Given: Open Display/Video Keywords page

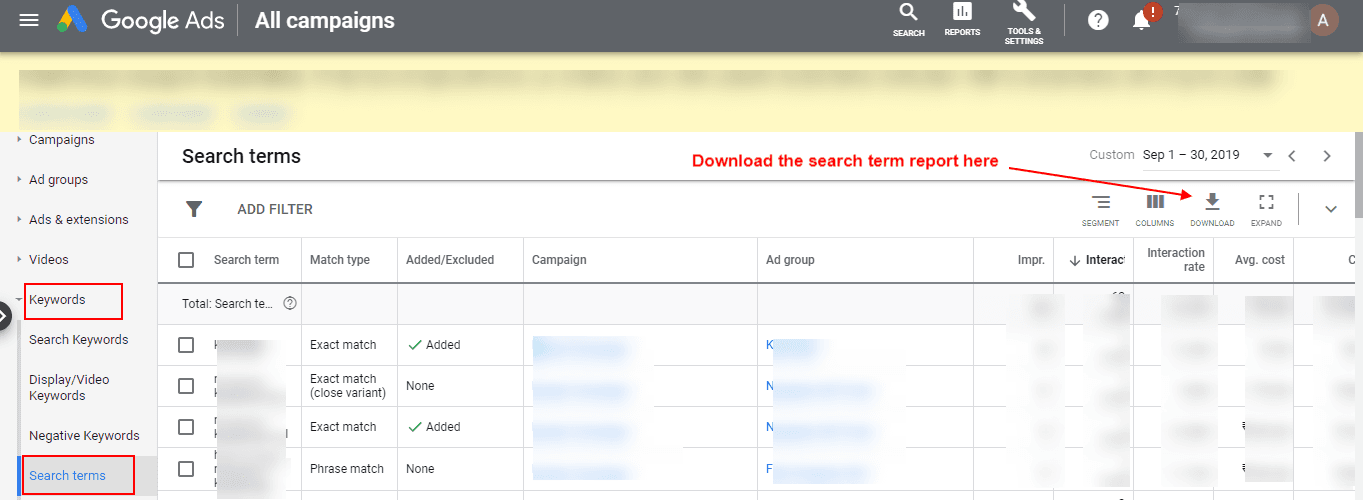Looking at the screenshot, I should point(69,388).
